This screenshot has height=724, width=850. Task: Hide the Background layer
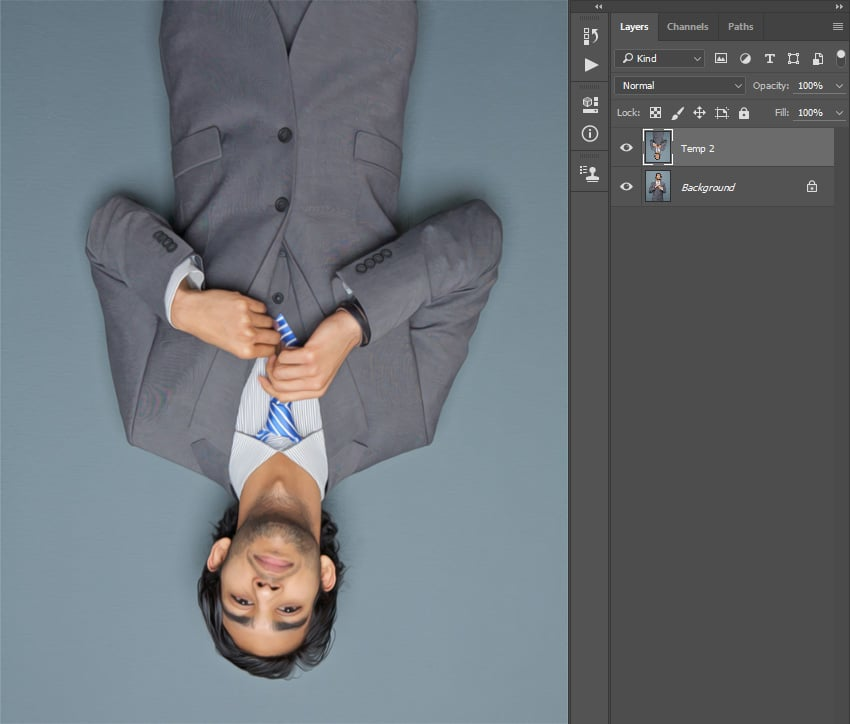tap(626, 186)
